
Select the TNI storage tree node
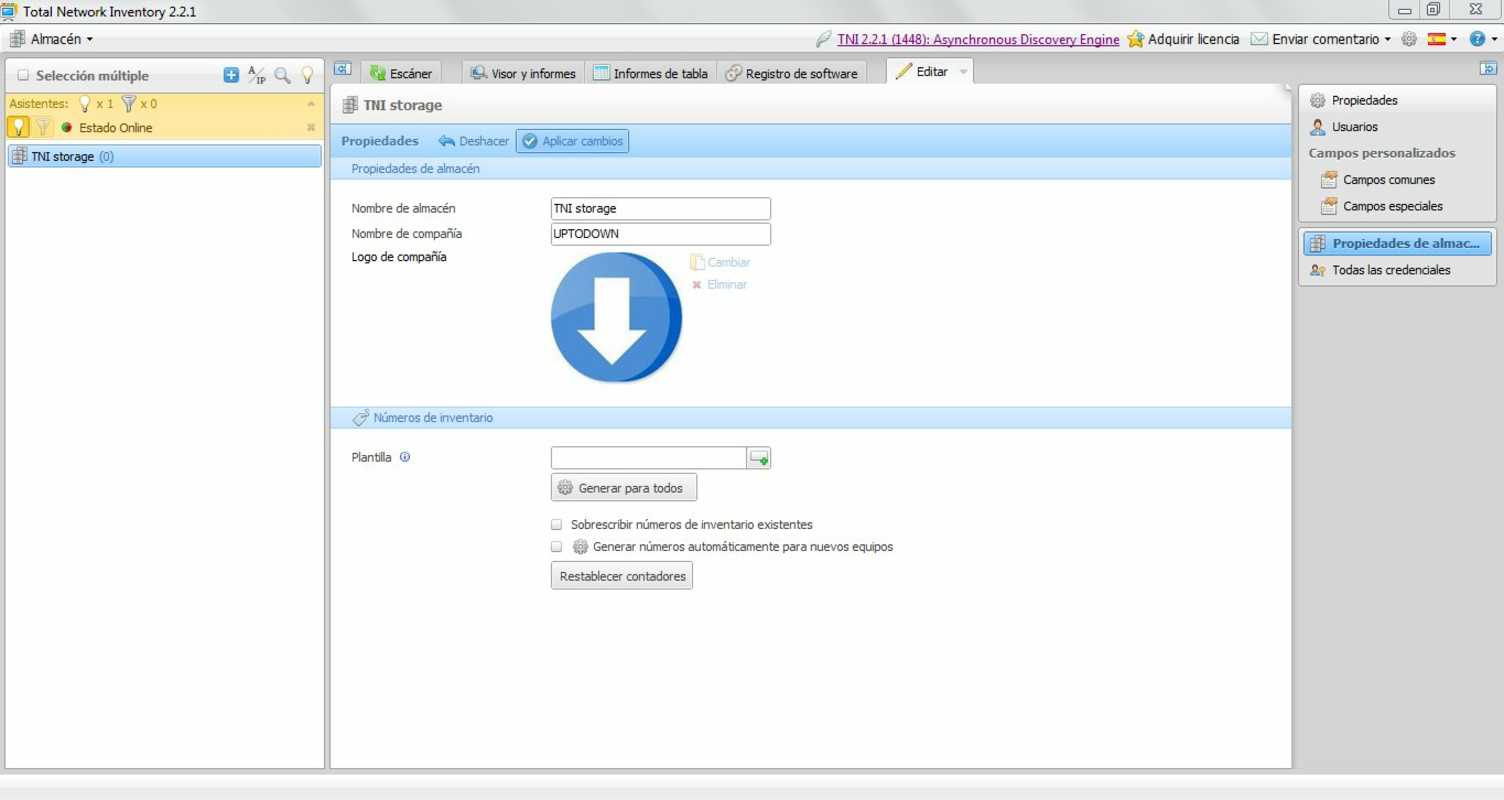pos(164,156)
